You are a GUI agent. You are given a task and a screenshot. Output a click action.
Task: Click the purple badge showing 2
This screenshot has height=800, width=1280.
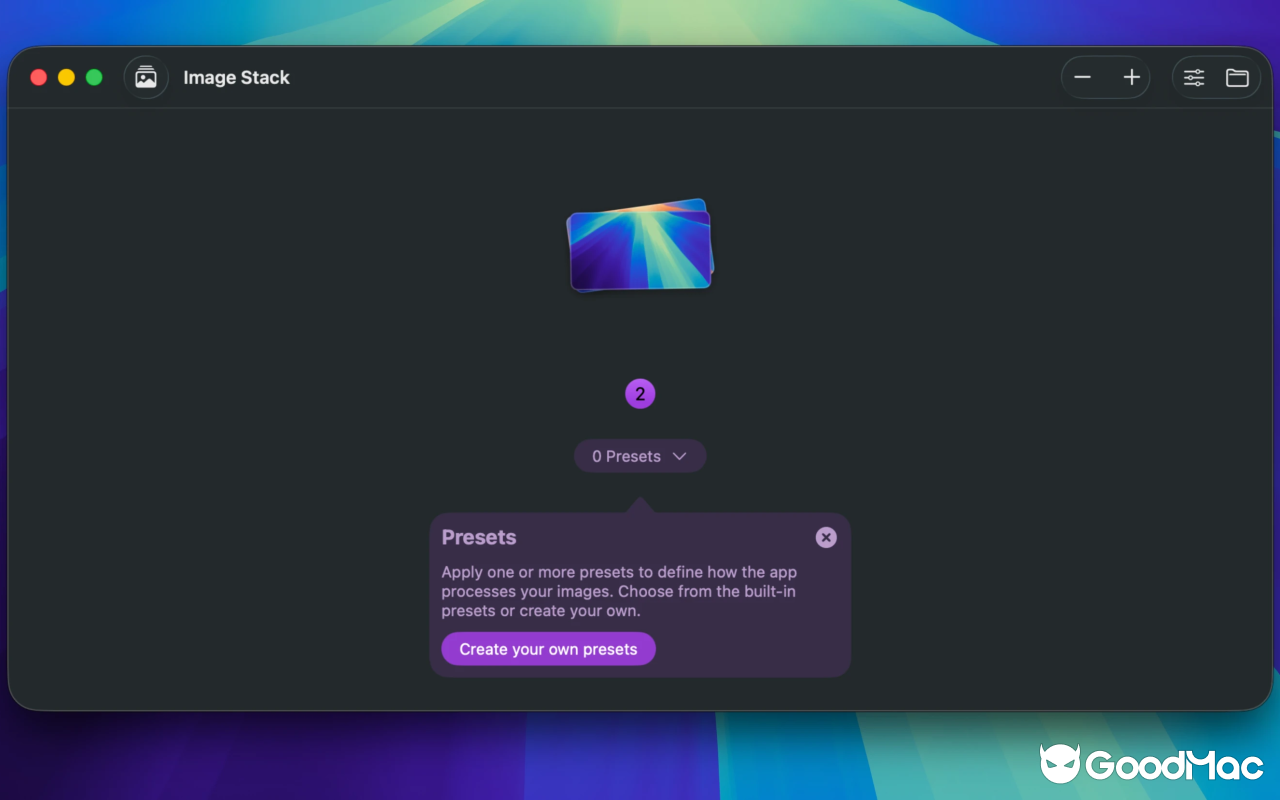tap(640, 393)
